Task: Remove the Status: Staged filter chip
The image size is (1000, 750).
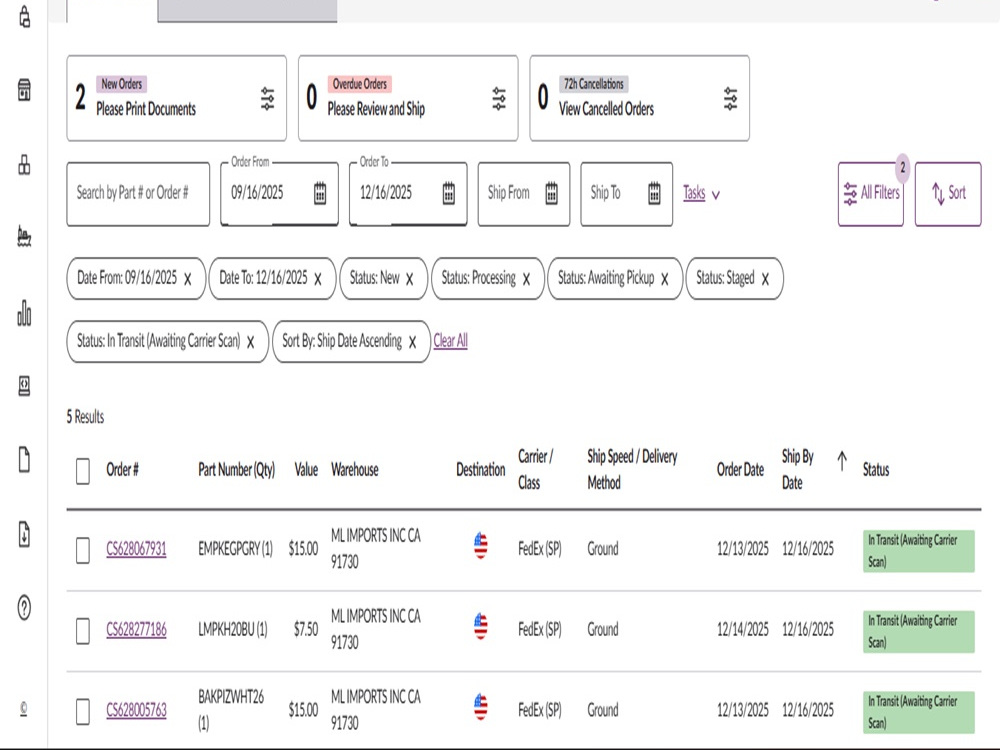Action: 765,279
